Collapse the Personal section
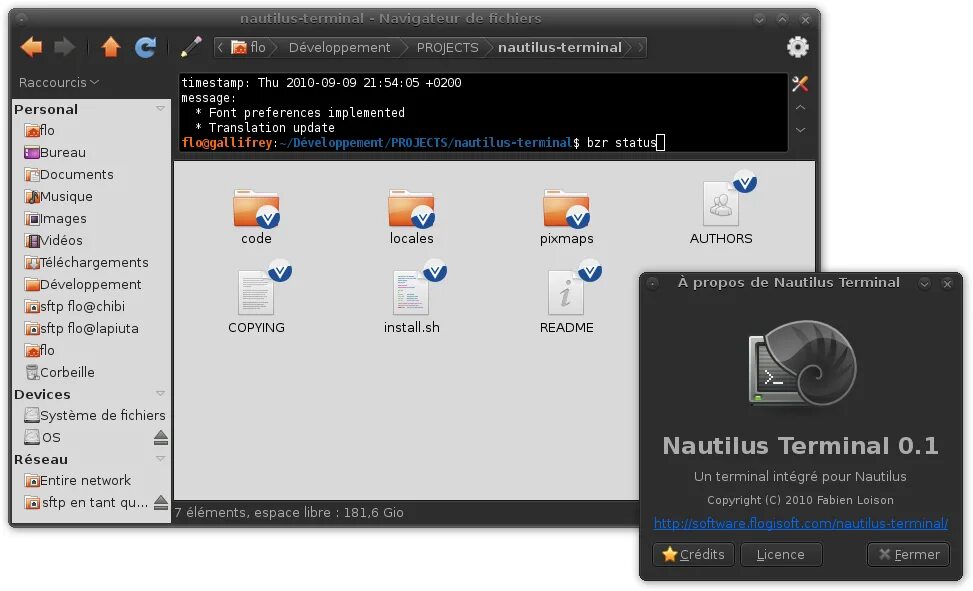The width and height of the screenshot is (973, 591). (160, 109)
